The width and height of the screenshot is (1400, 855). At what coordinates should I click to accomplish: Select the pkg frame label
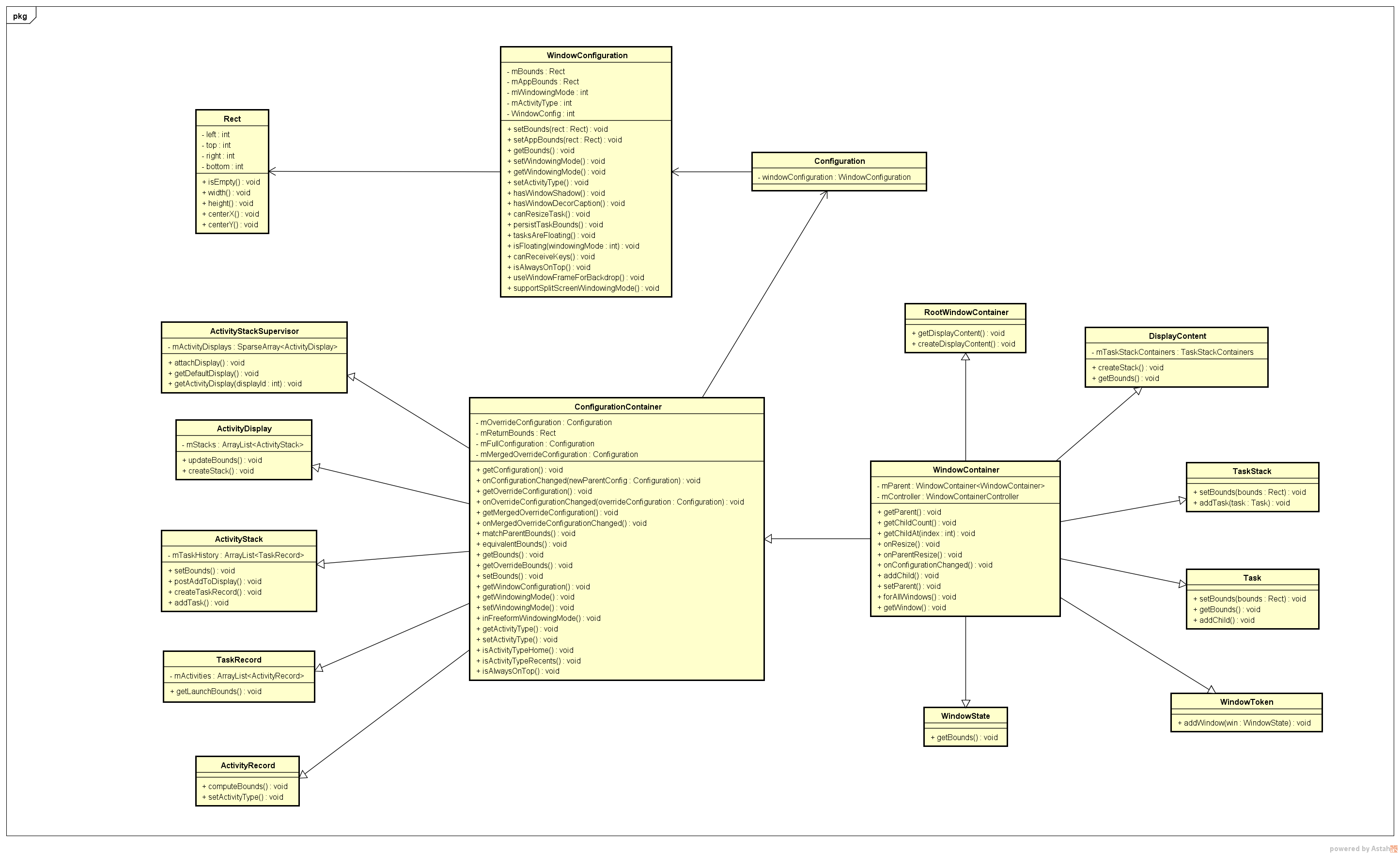(20, 16)
